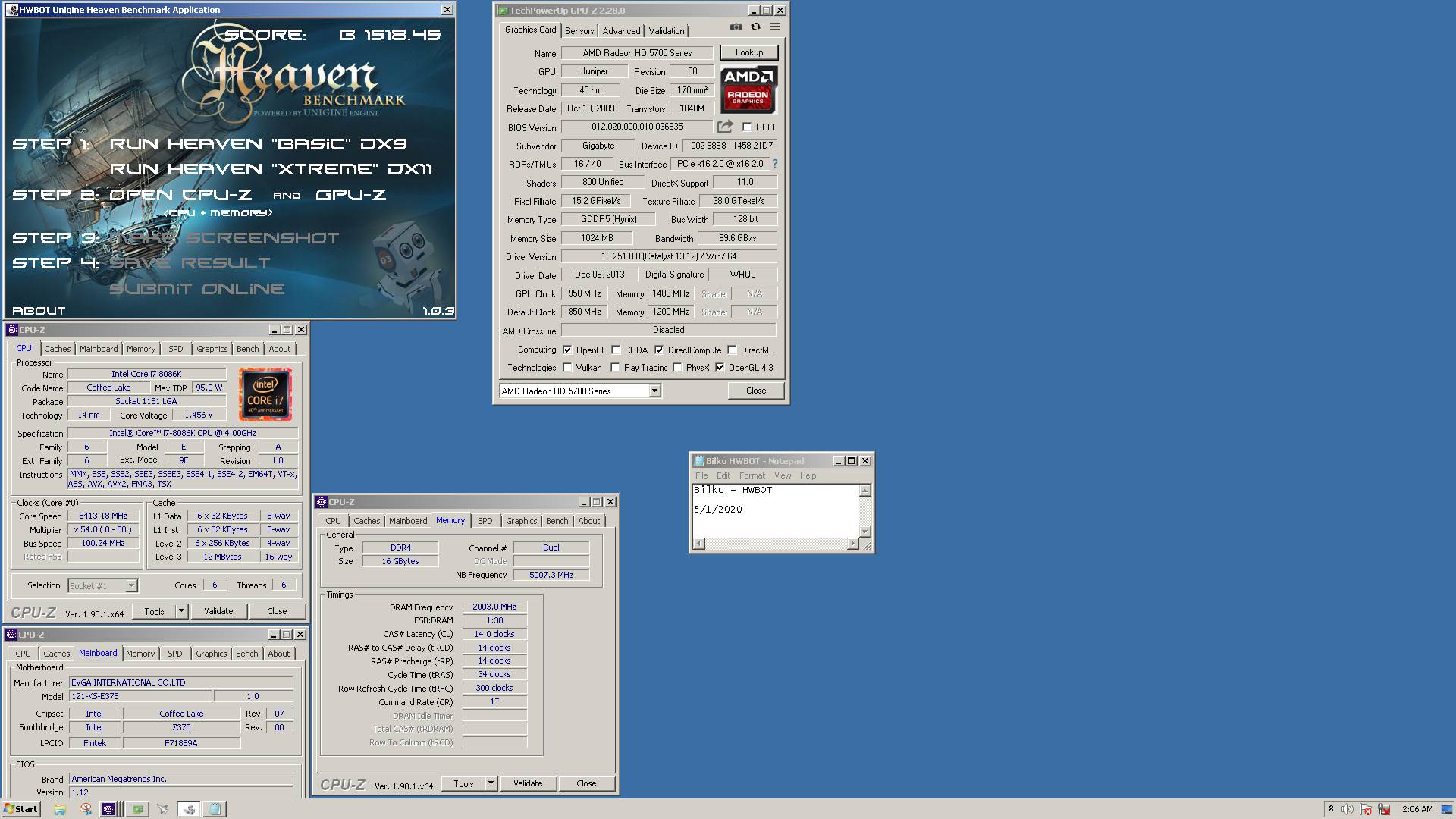
Task: Open the Caches tab in top CPU-Z window
Action: pyautogui.click(x=58, y=349)
